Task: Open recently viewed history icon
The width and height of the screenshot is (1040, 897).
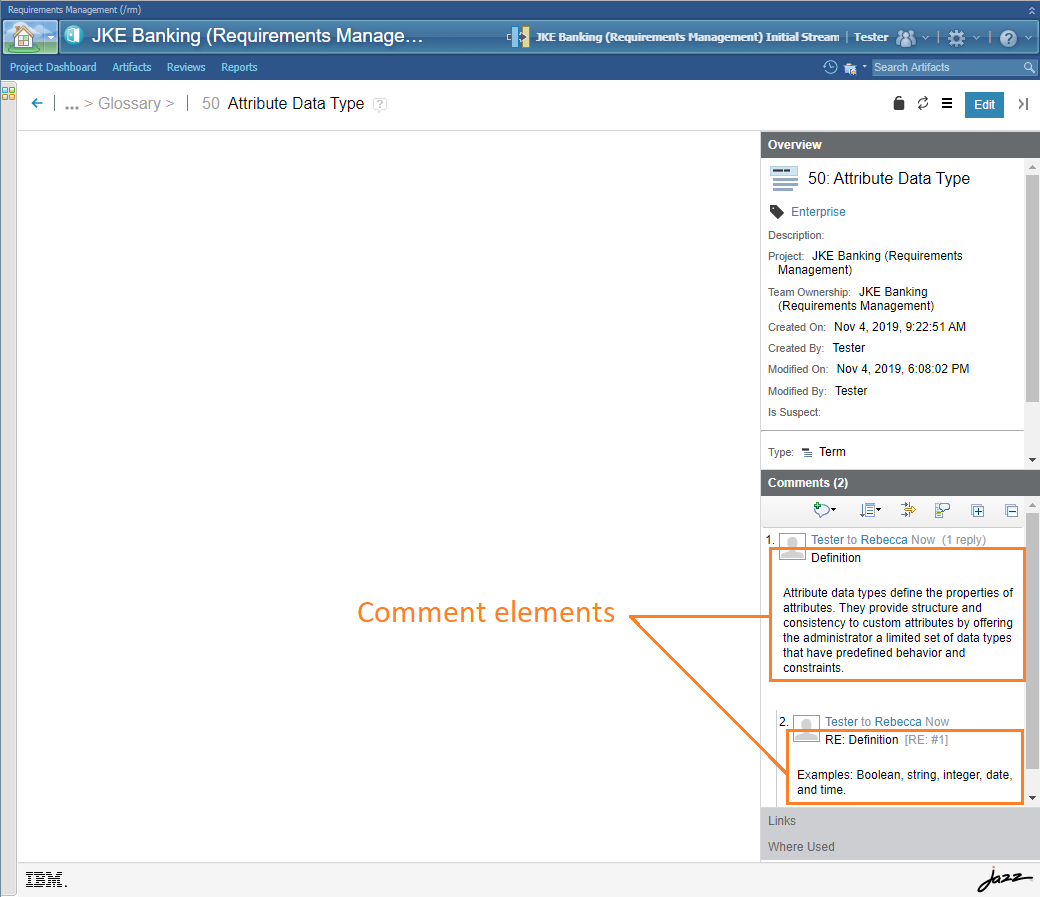Action: coord(830,67)
